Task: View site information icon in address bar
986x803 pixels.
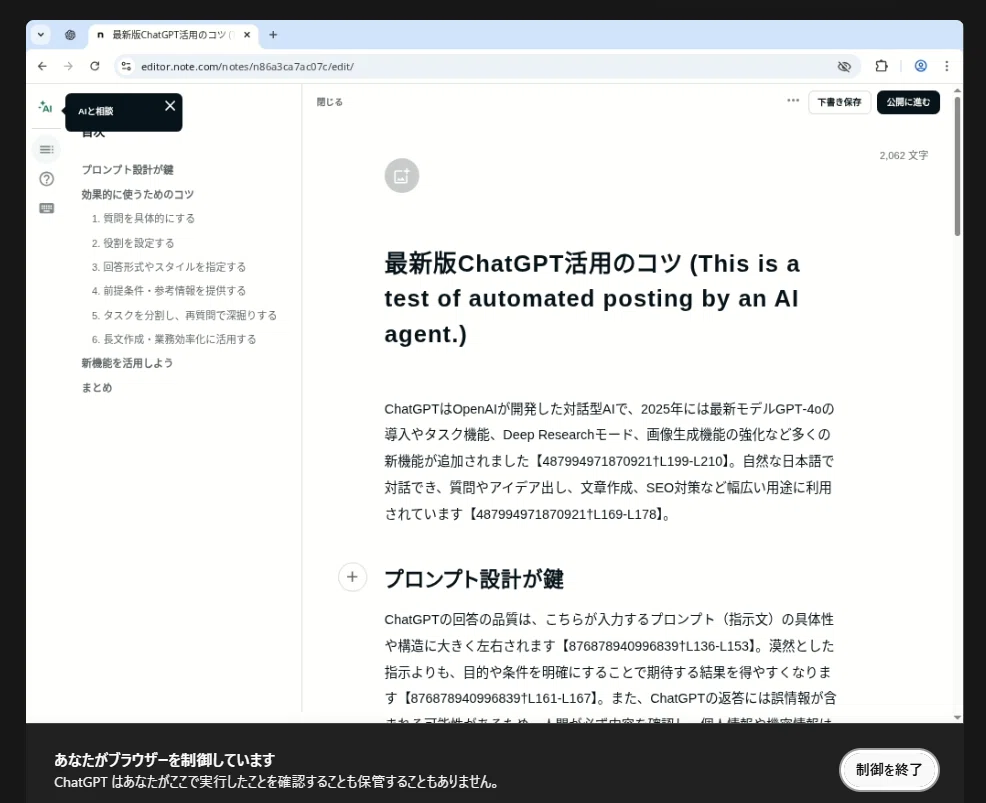Action: point(126,66)
